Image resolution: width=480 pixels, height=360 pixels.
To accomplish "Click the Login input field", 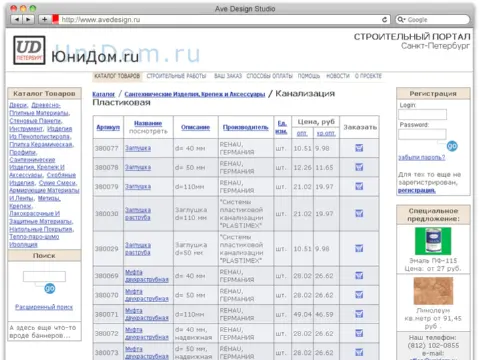I will pyautogui.click(x=422, y=114).
